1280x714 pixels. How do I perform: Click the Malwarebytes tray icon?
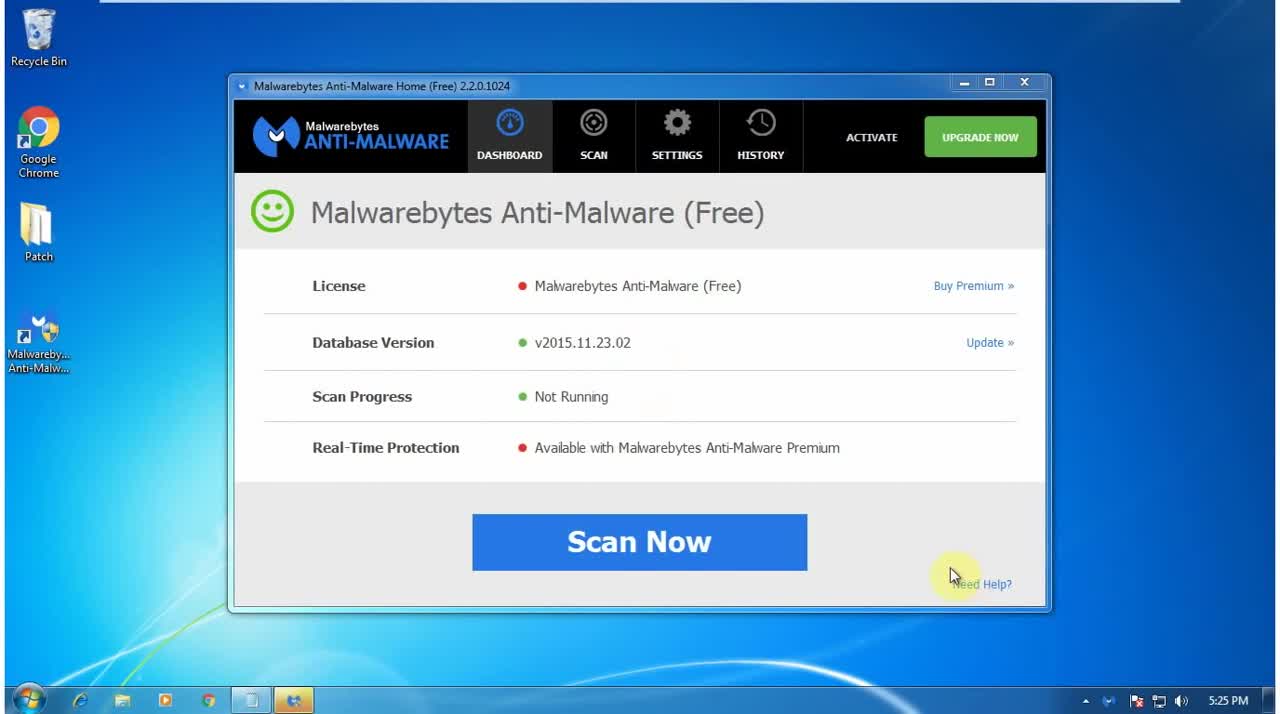click(x=1108, y=701)
